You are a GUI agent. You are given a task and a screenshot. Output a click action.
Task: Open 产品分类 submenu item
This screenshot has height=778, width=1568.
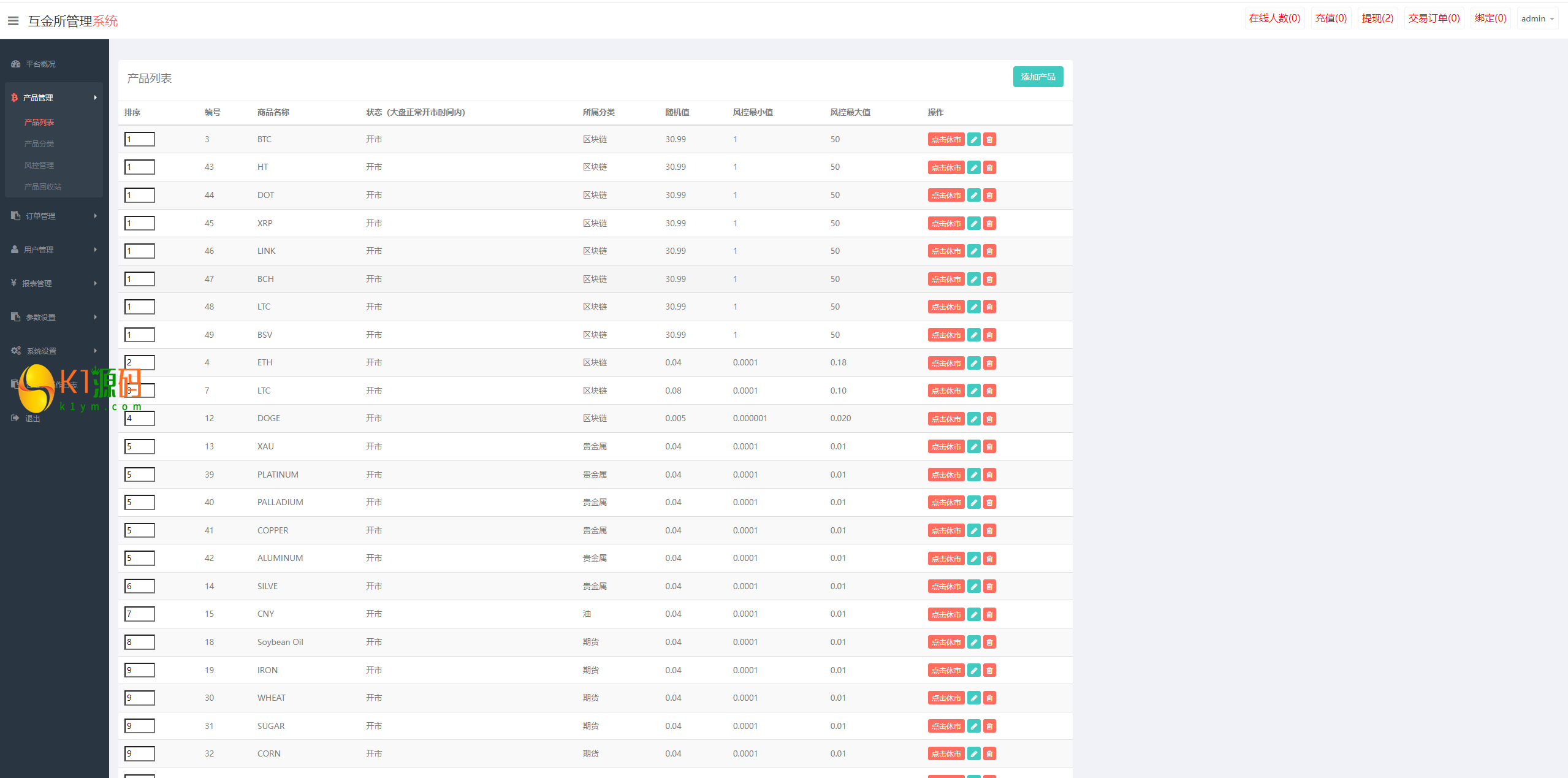39,143
